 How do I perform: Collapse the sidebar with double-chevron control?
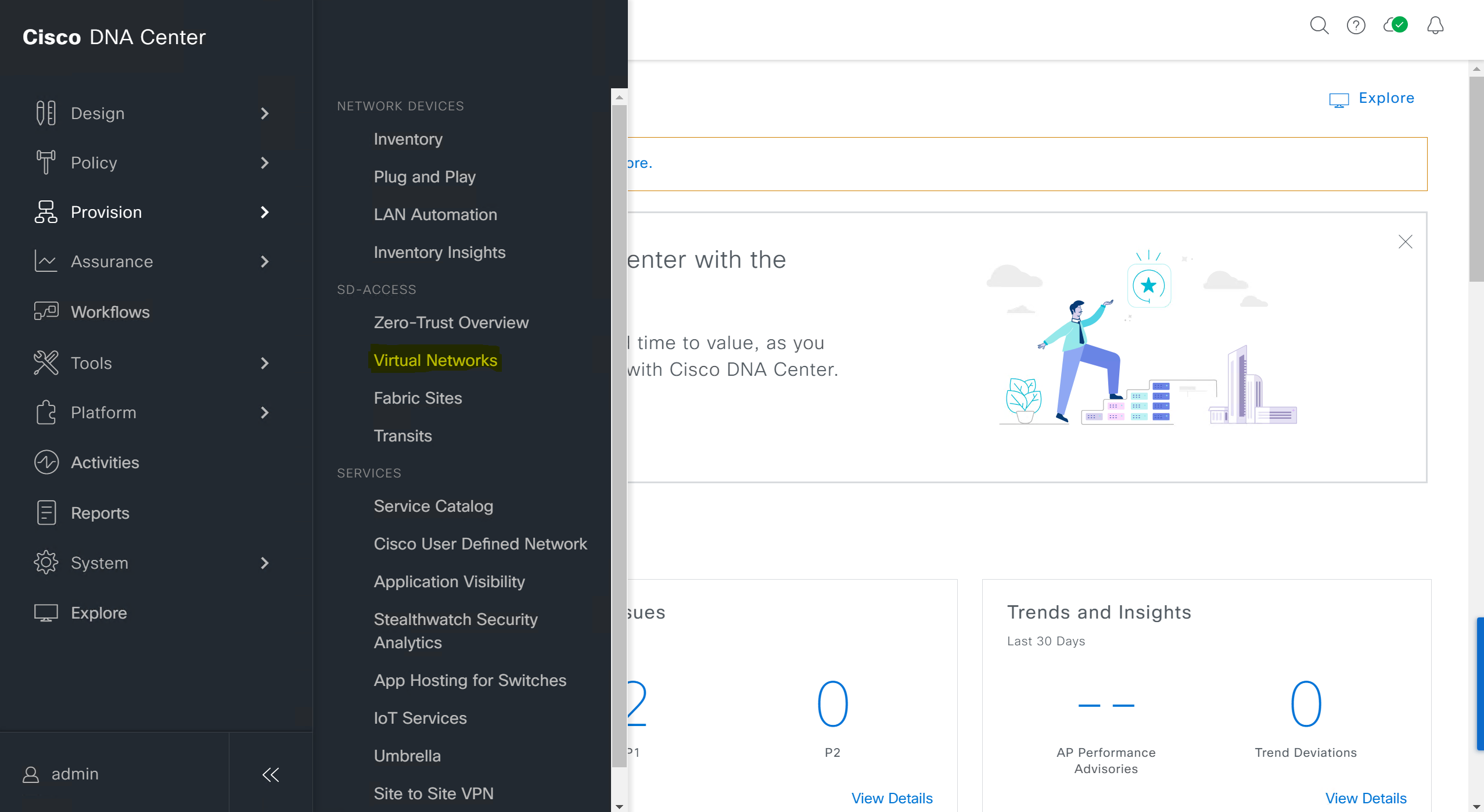click(x=271, y=774)
